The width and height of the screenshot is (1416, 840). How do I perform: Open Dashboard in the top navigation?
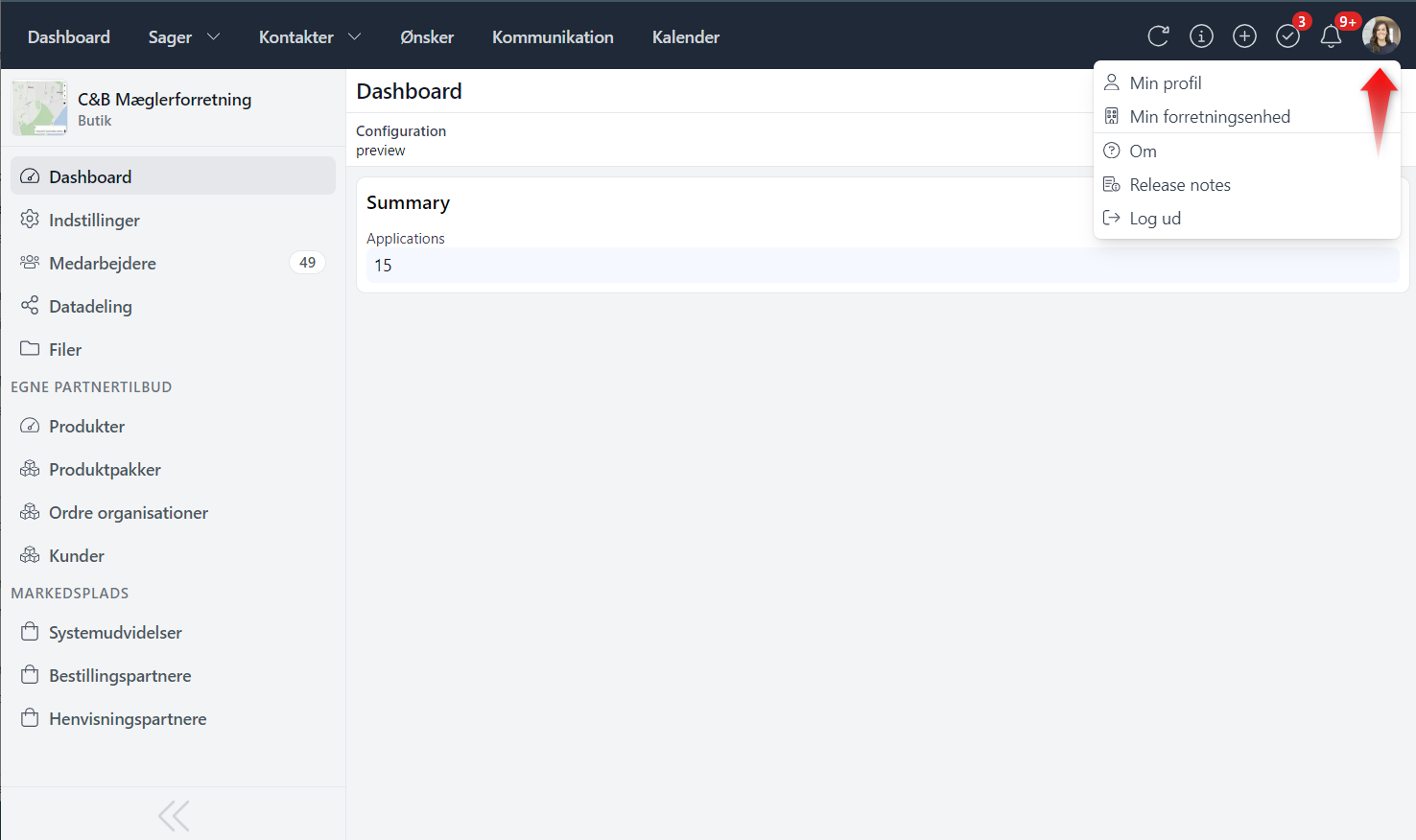point(69,36)
